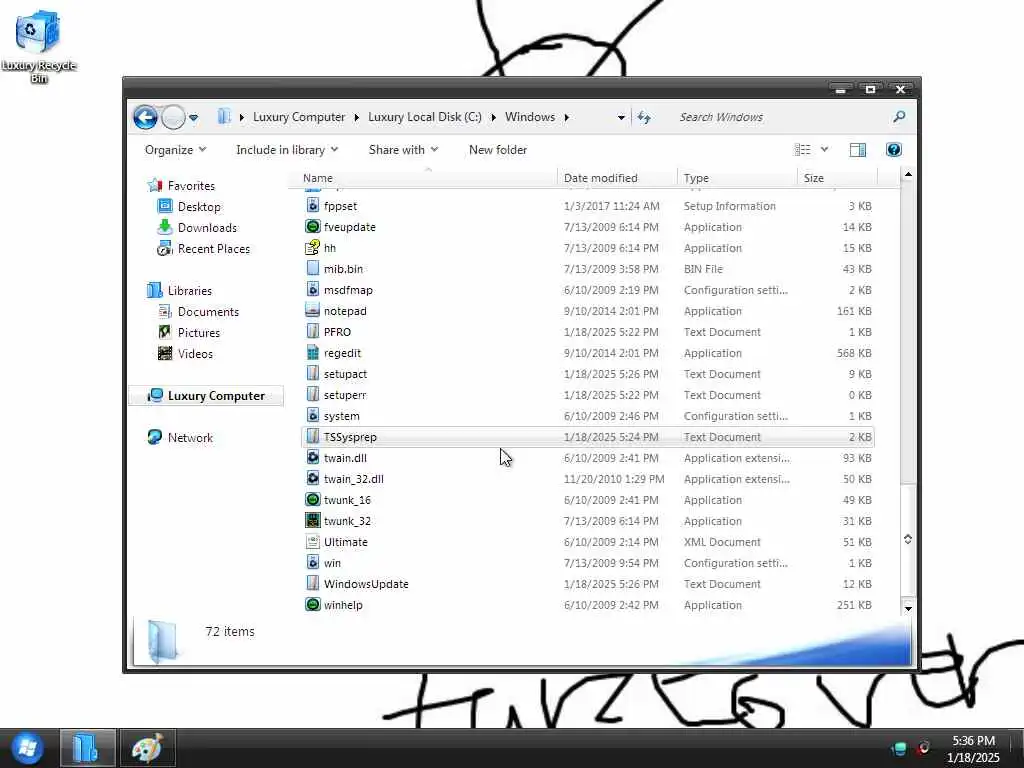Click the file list scroll up arrow
The height and width of the screenshot is (768, 1024).
[908, 174]
